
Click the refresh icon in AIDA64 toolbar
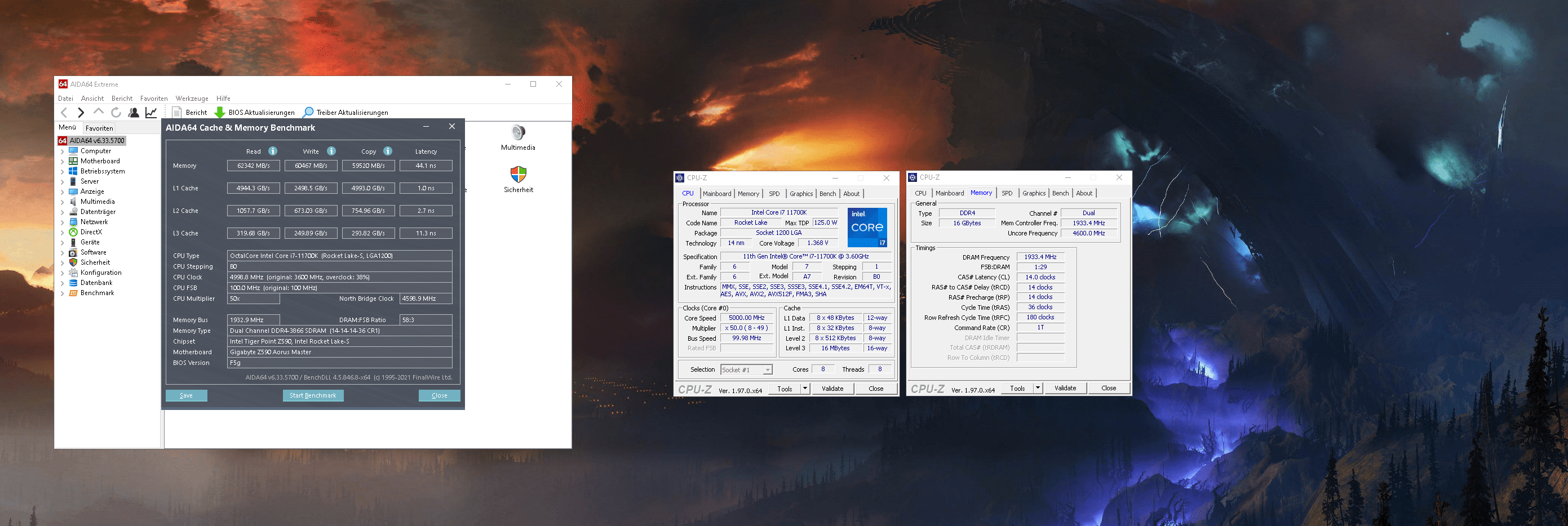point(116,113)
